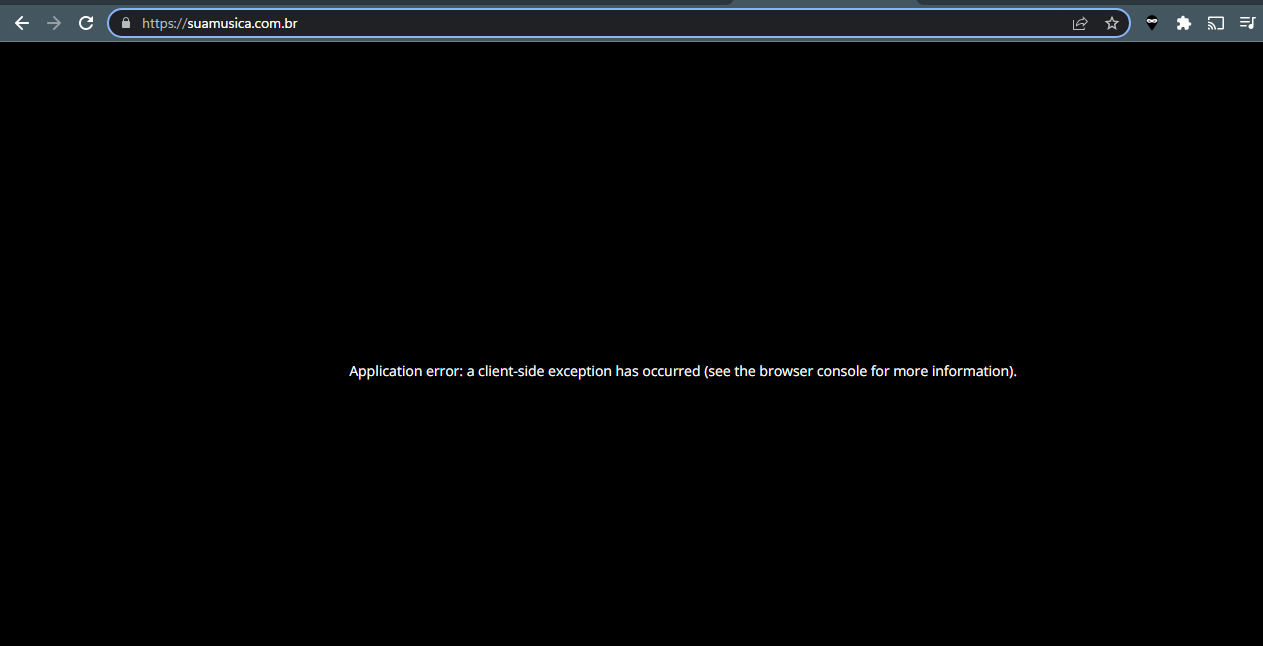This screenshot has width=1263, height=646.
Task: Open the Extensions puzzle-piece menu
Action: 1183,22
